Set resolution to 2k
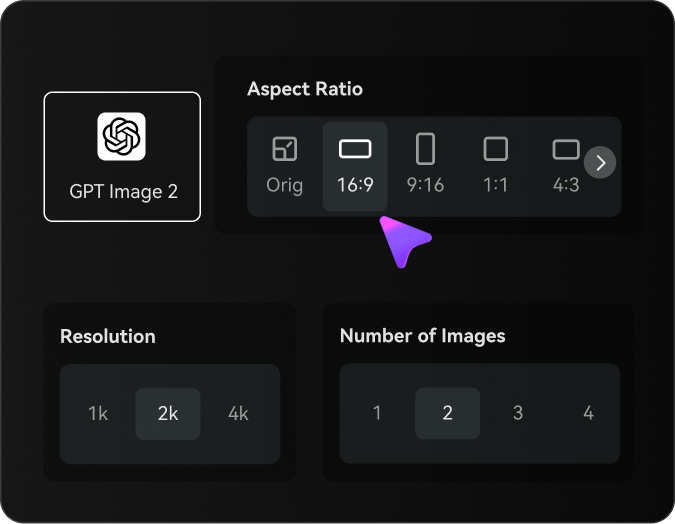 coord(168,414)
